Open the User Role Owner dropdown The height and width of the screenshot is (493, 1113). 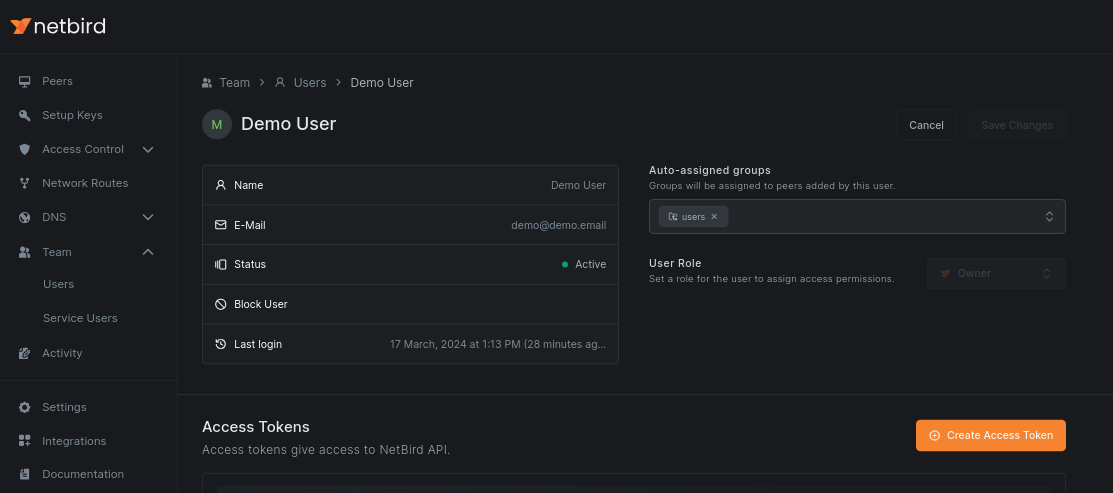(x=995, y=273)
